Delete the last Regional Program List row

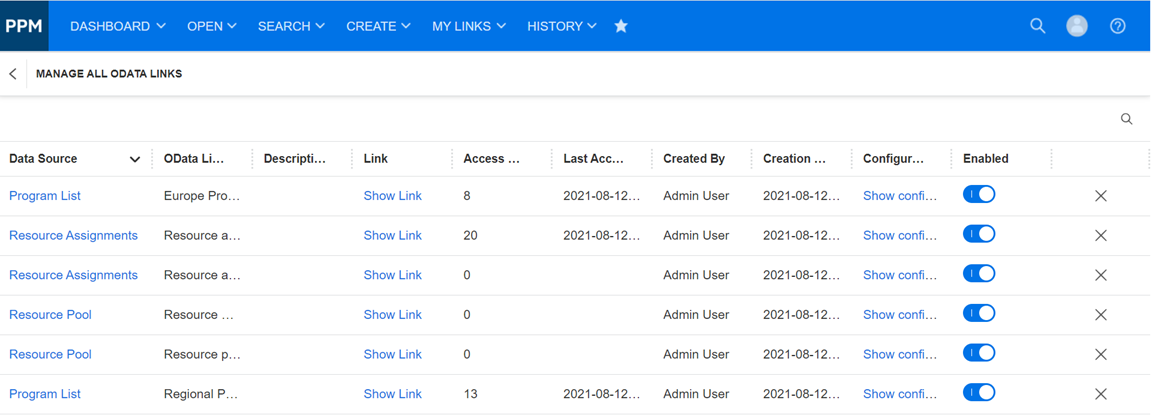click(x=1101, y=394)
